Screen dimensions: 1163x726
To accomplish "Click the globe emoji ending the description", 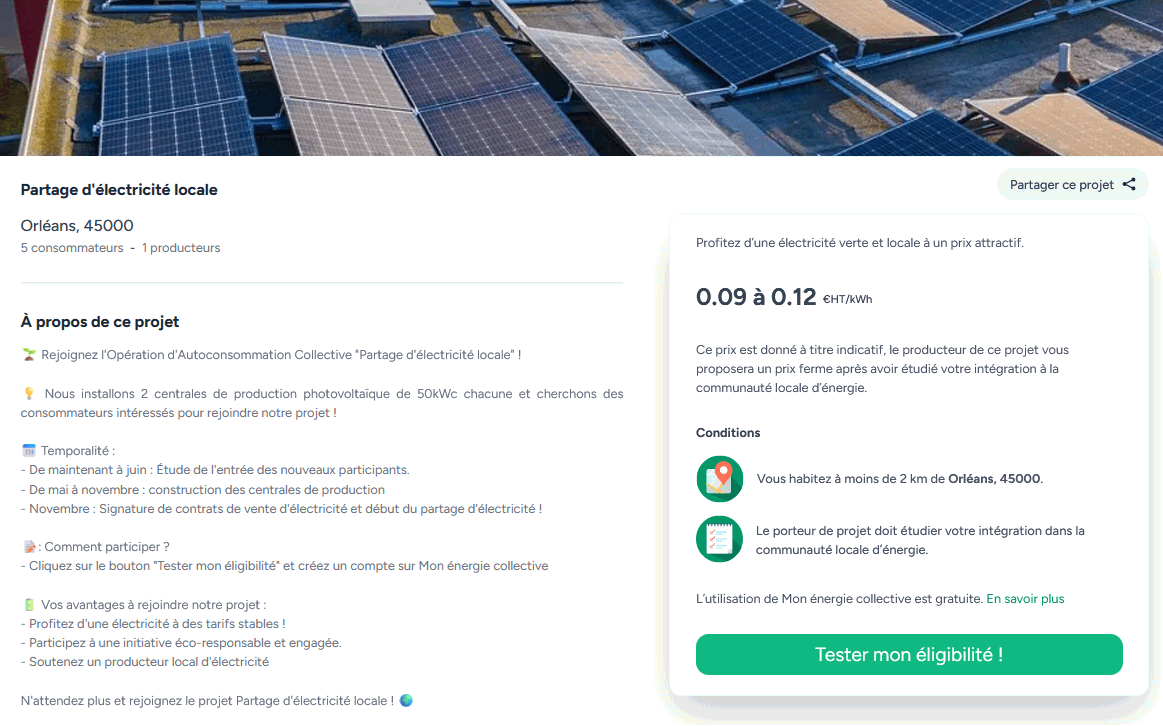I will 406,700.
